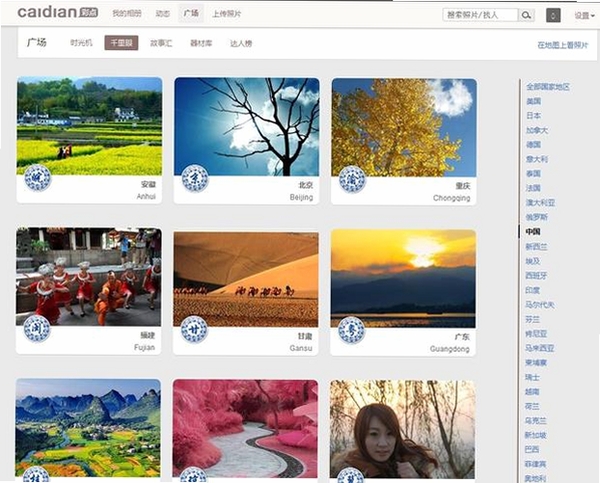Click the Anhui porcelain badge icon
This screenshot has width=600, height=483.
click(38, 178)
